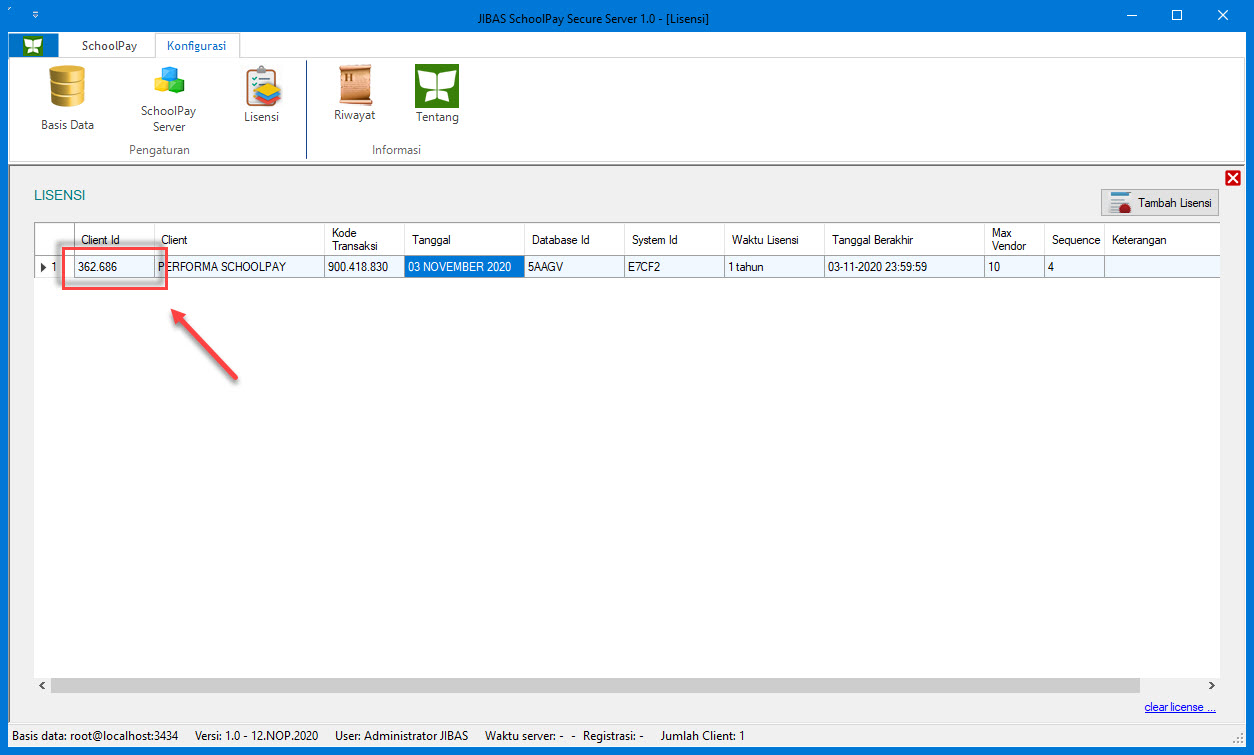Screen dimensions: 1254x755
Task: Click the green JIBAS application menu button
Action: pos(34,46)
